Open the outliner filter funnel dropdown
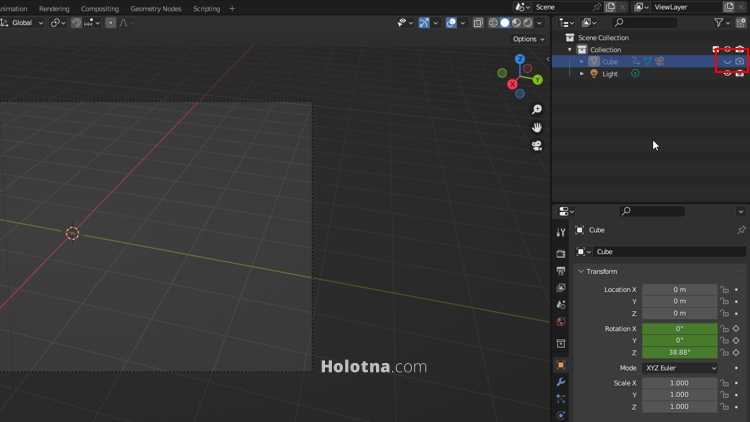Image resolution: width=750 pixels, height=422 pixels. (x=721, y=22)
